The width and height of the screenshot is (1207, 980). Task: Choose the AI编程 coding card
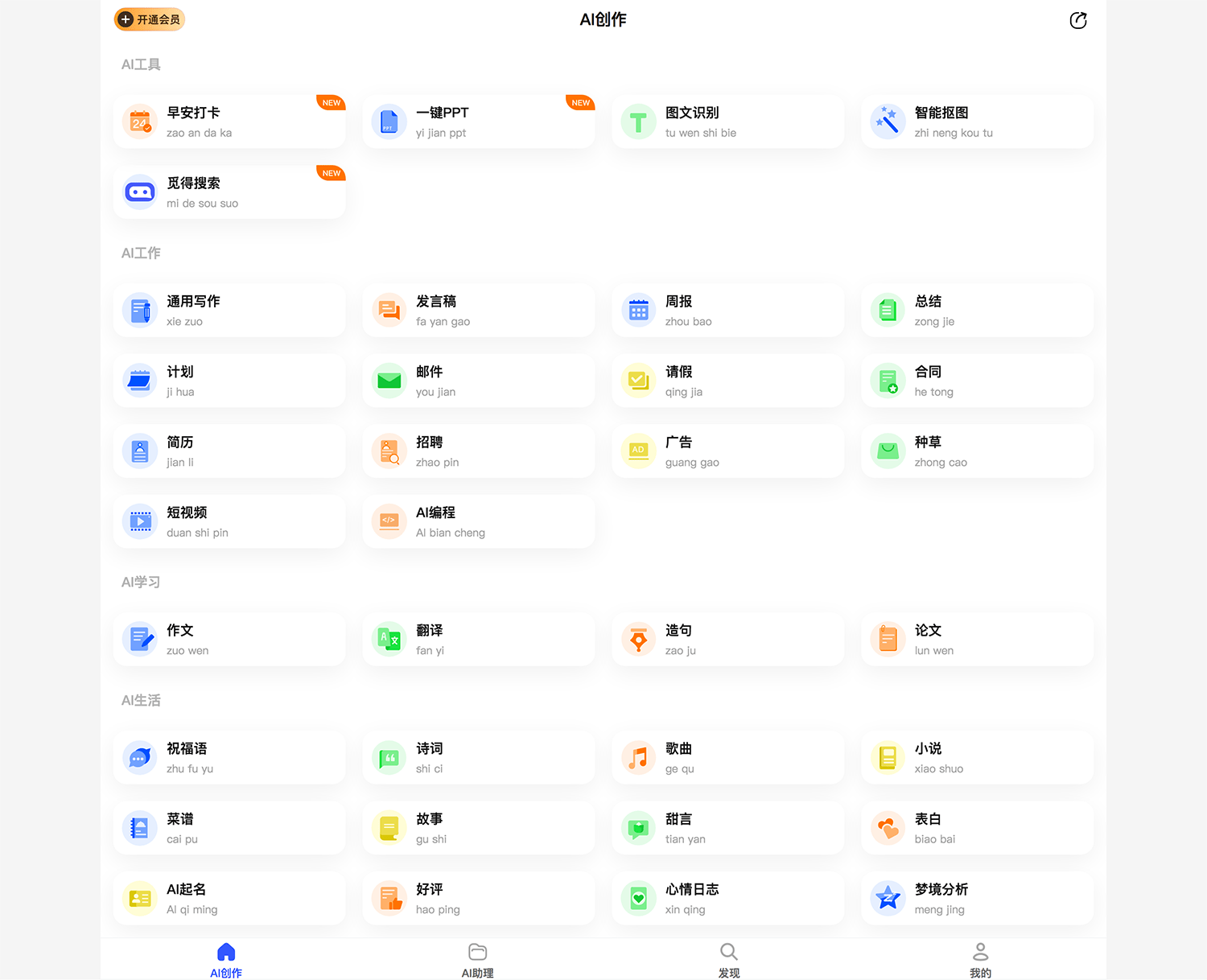pyautogui.click(x=479, y=521)
